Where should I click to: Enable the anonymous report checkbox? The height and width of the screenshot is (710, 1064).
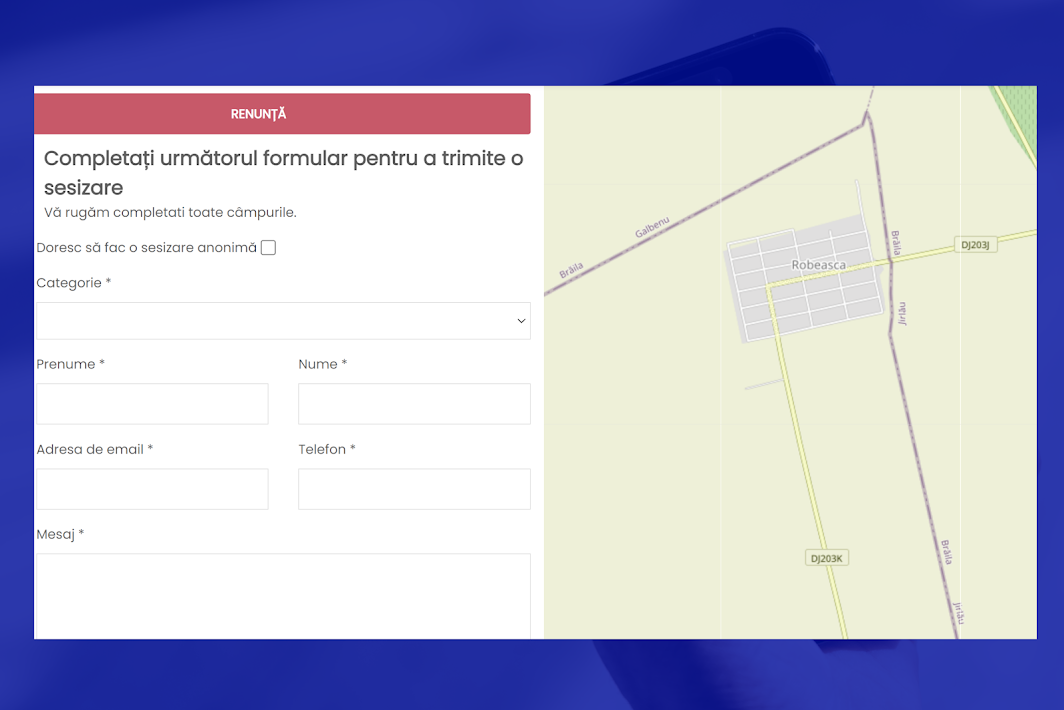(269, 248)
